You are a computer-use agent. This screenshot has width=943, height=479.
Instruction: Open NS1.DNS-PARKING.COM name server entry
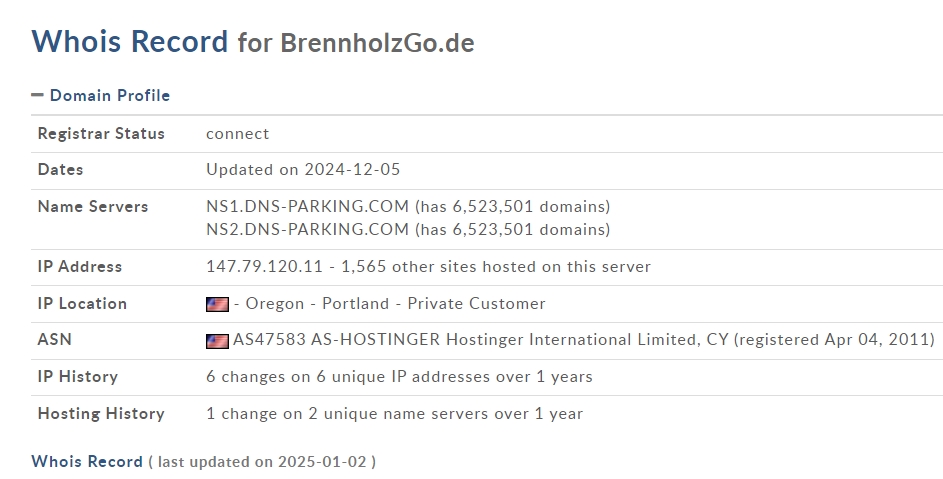[307, 206]
